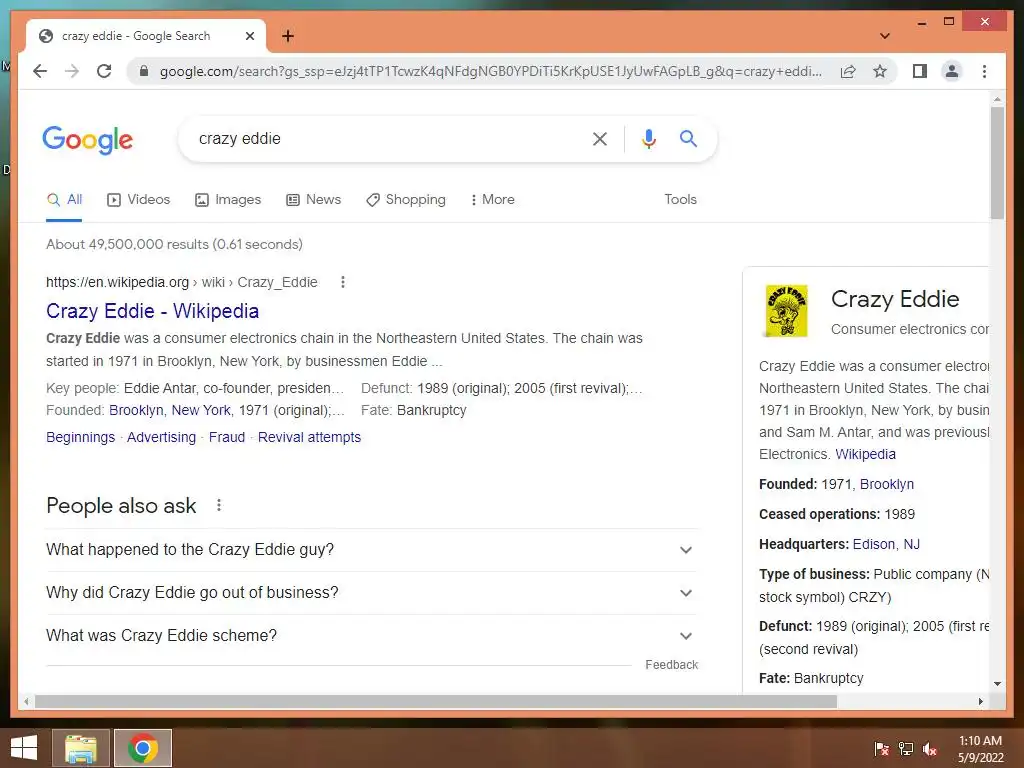This screenshot has width=1024, height=768.
Task: Open a new browser tab
Action: [288, 36]
